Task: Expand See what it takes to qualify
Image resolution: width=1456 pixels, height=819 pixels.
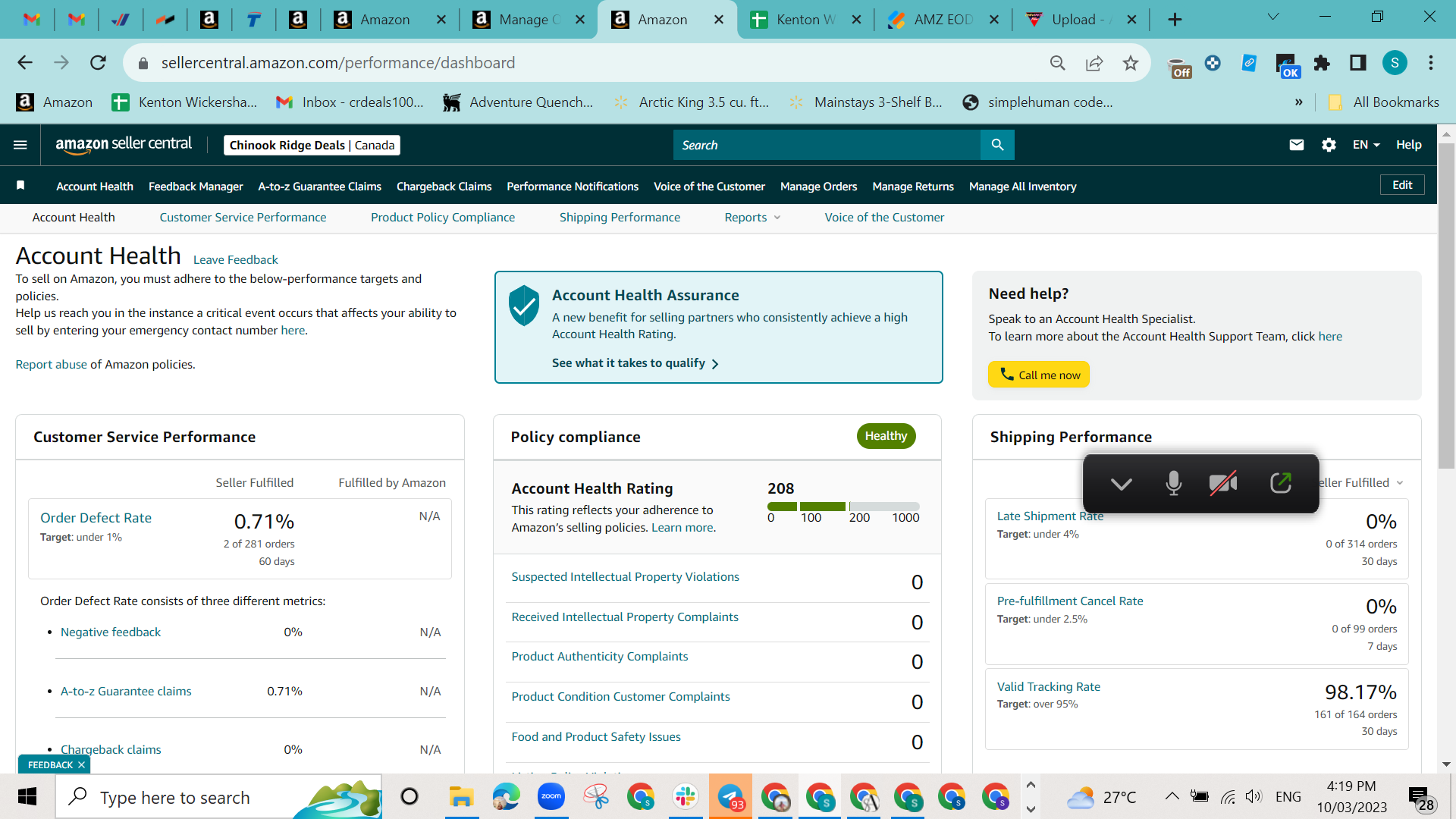Action: (635, 363)
